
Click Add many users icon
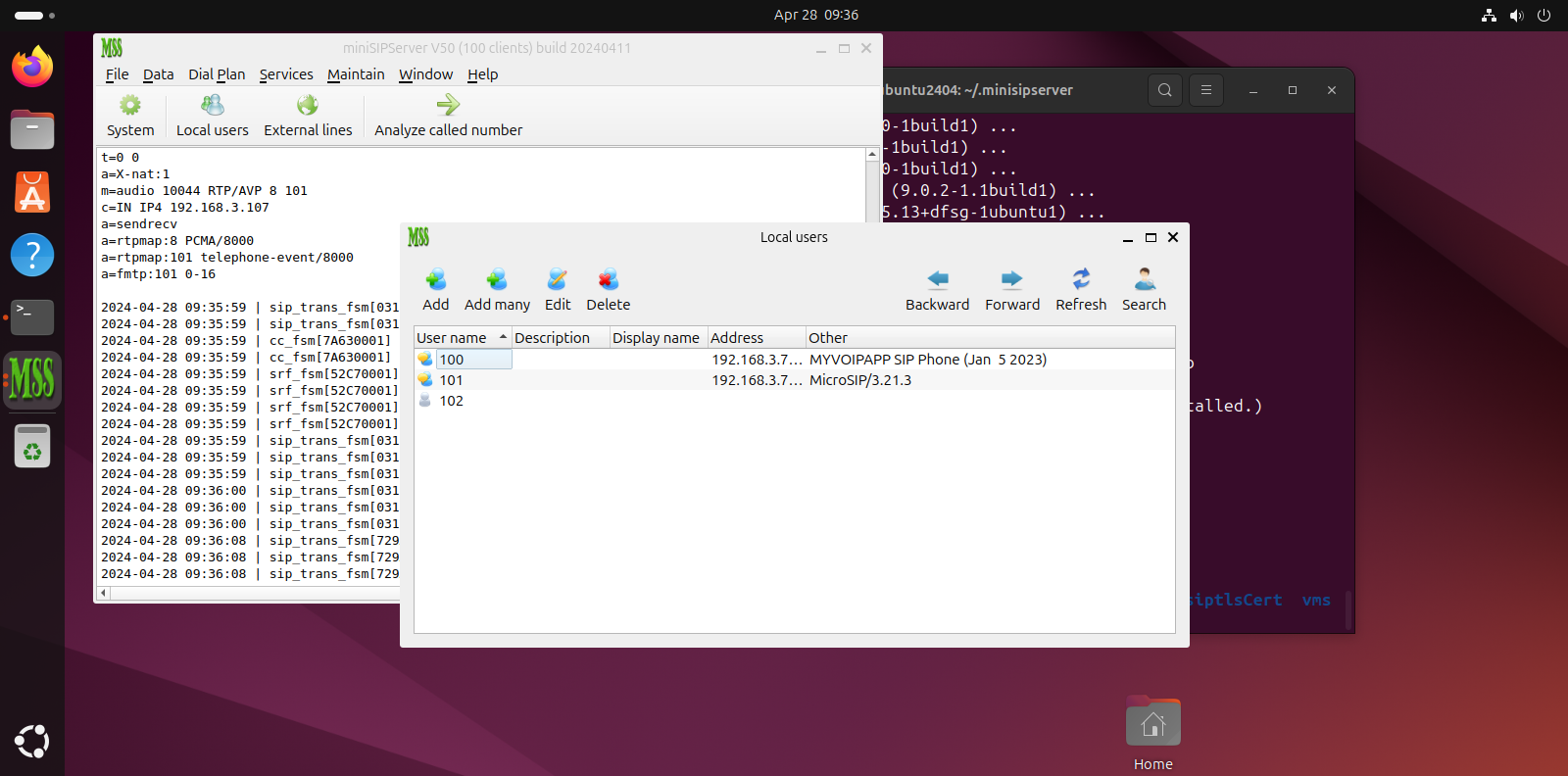pyautogui.click(x=497, y=290)
